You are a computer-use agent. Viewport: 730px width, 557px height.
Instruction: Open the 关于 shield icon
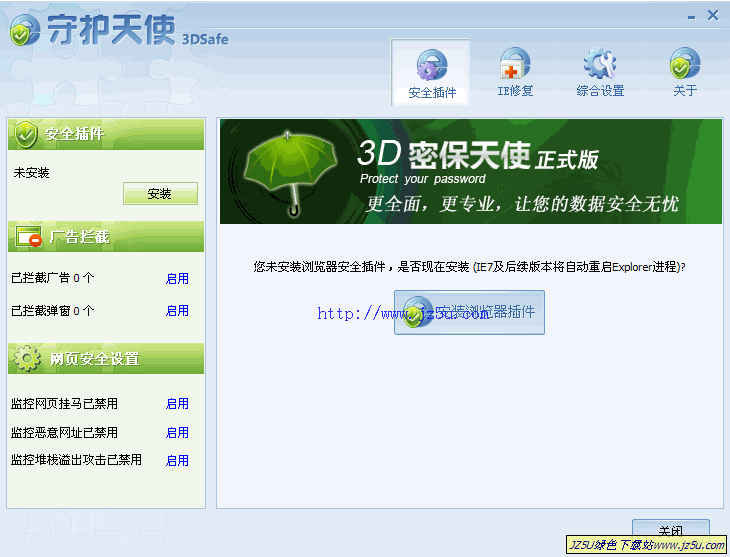(x=685, y=63)
